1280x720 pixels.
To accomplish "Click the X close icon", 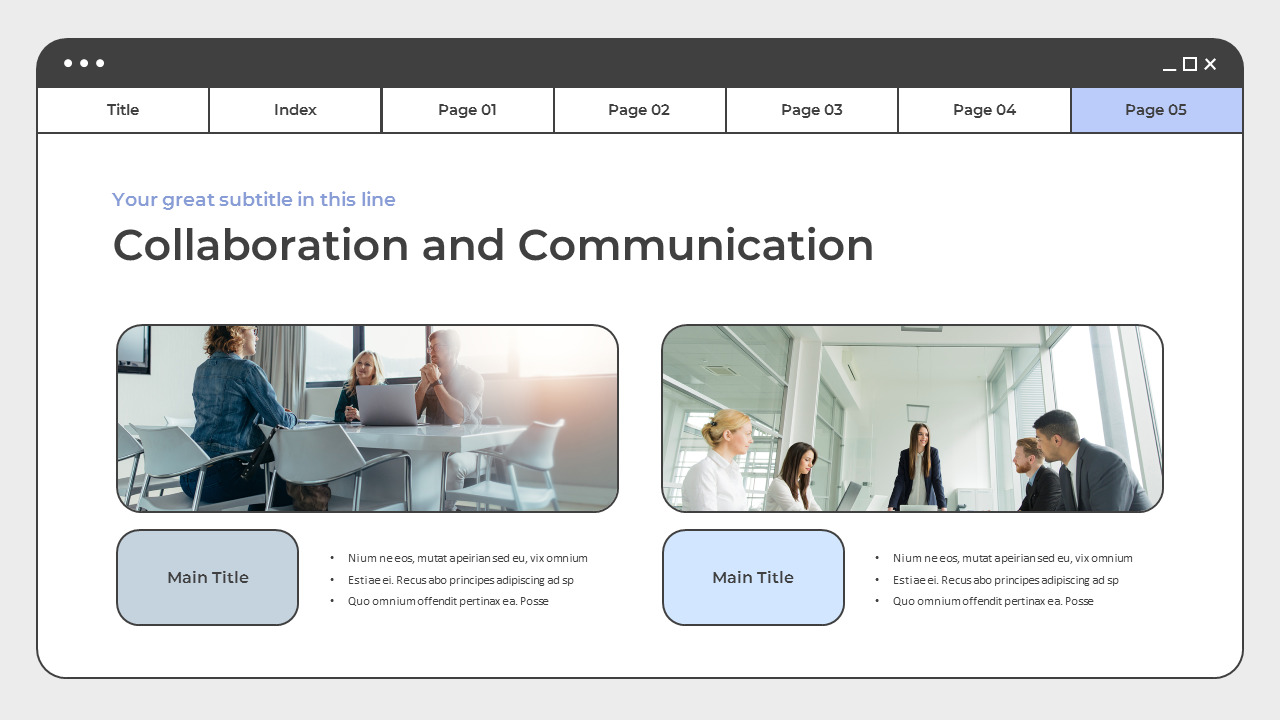I will 1209,63.
